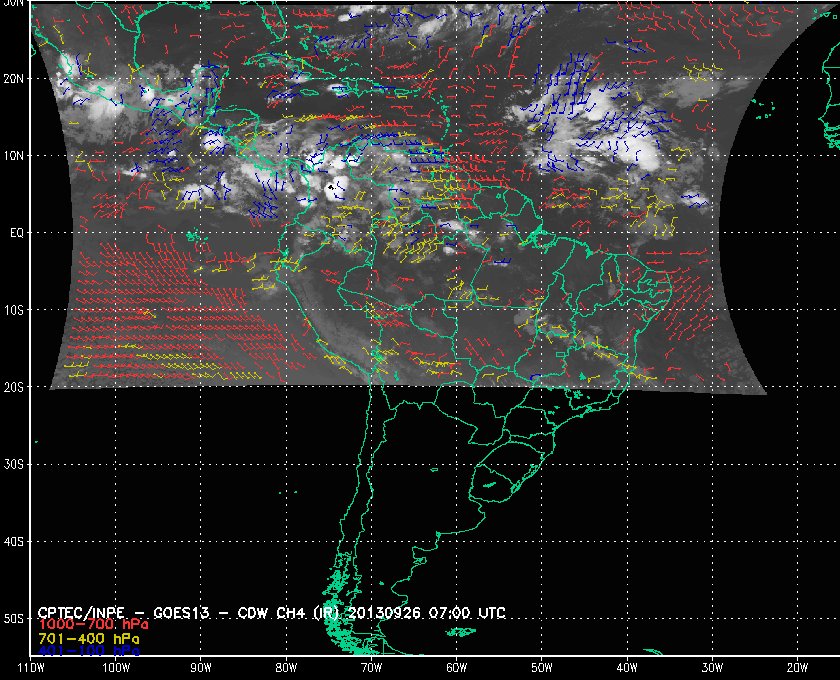
Task: Click the 30S latitude label
Action: [x=13, y=464]
